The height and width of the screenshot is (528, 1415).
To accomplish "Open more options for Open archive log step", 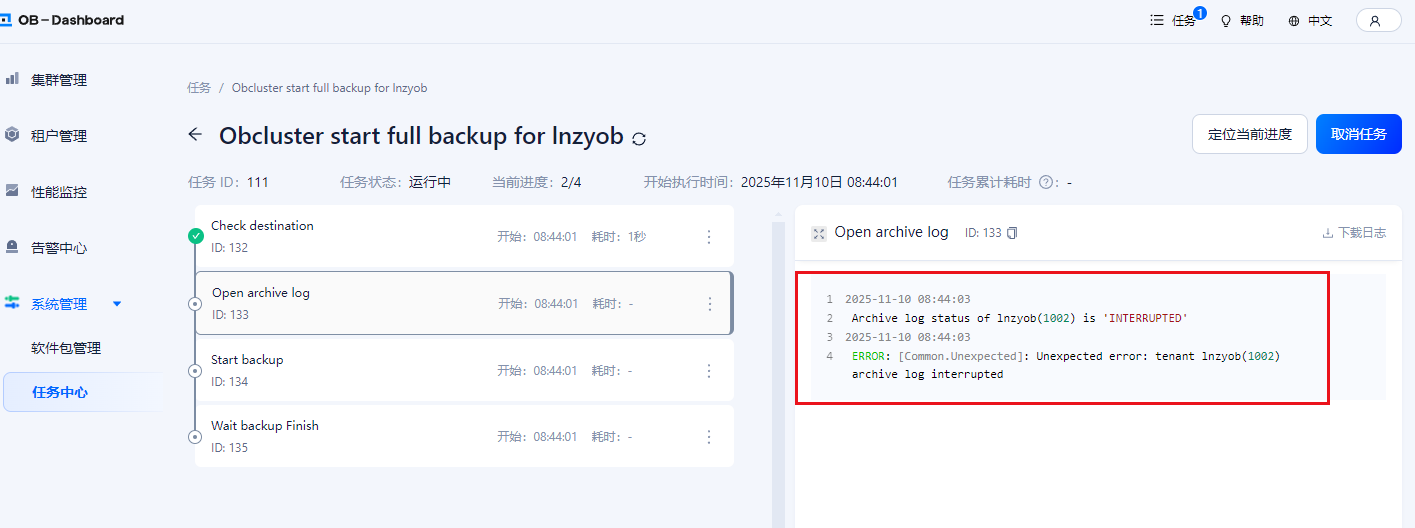I will click(709, 304).
